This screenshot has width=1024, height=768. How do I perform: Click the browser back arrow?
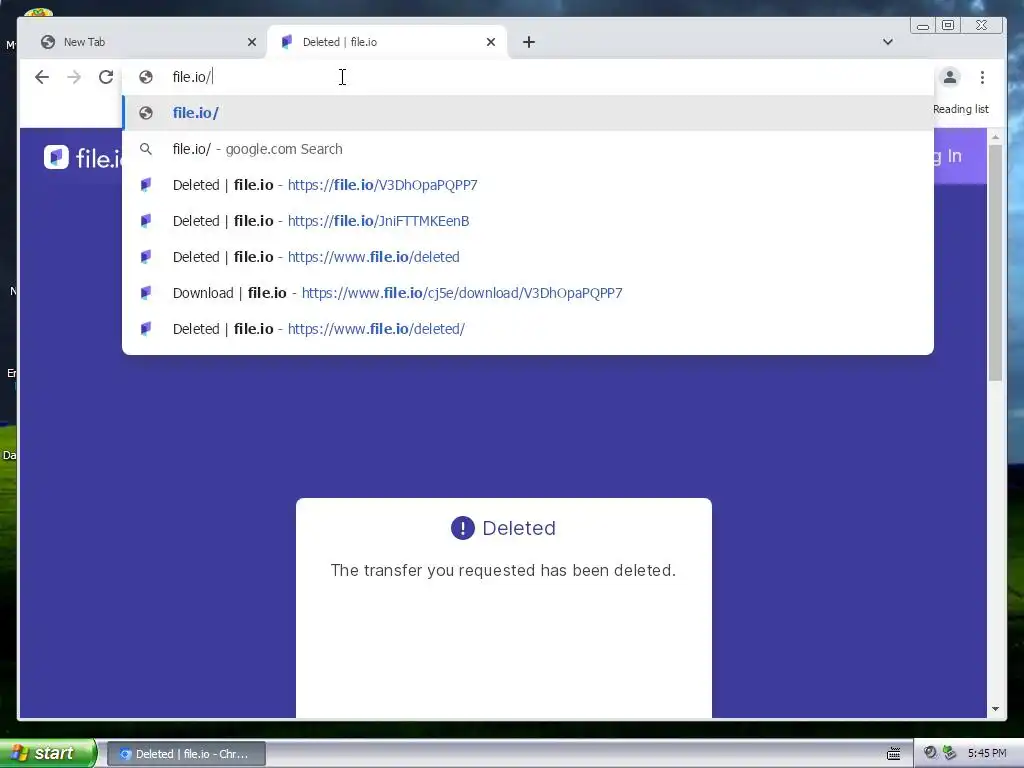point(42,77)
